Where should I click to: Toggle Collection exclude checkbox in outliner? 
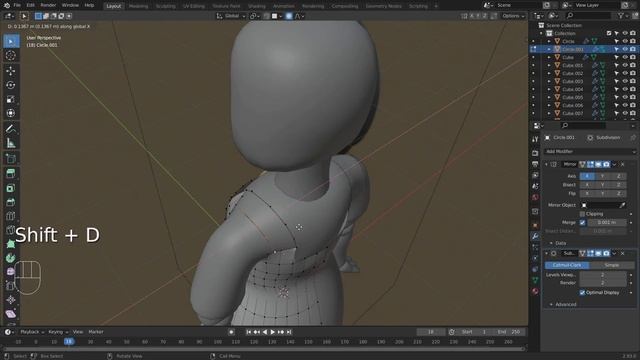(x=609, y=33)
